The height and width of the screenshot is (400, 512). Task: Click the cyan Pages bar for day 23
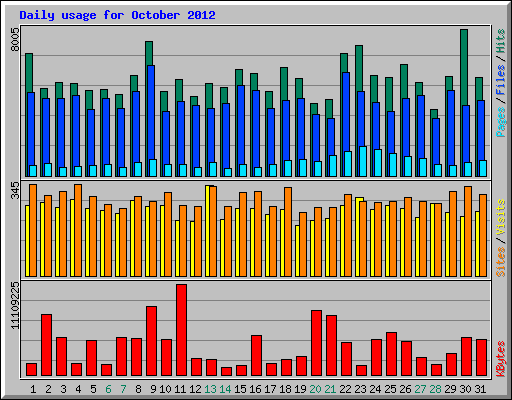click(x=363, y=161)
